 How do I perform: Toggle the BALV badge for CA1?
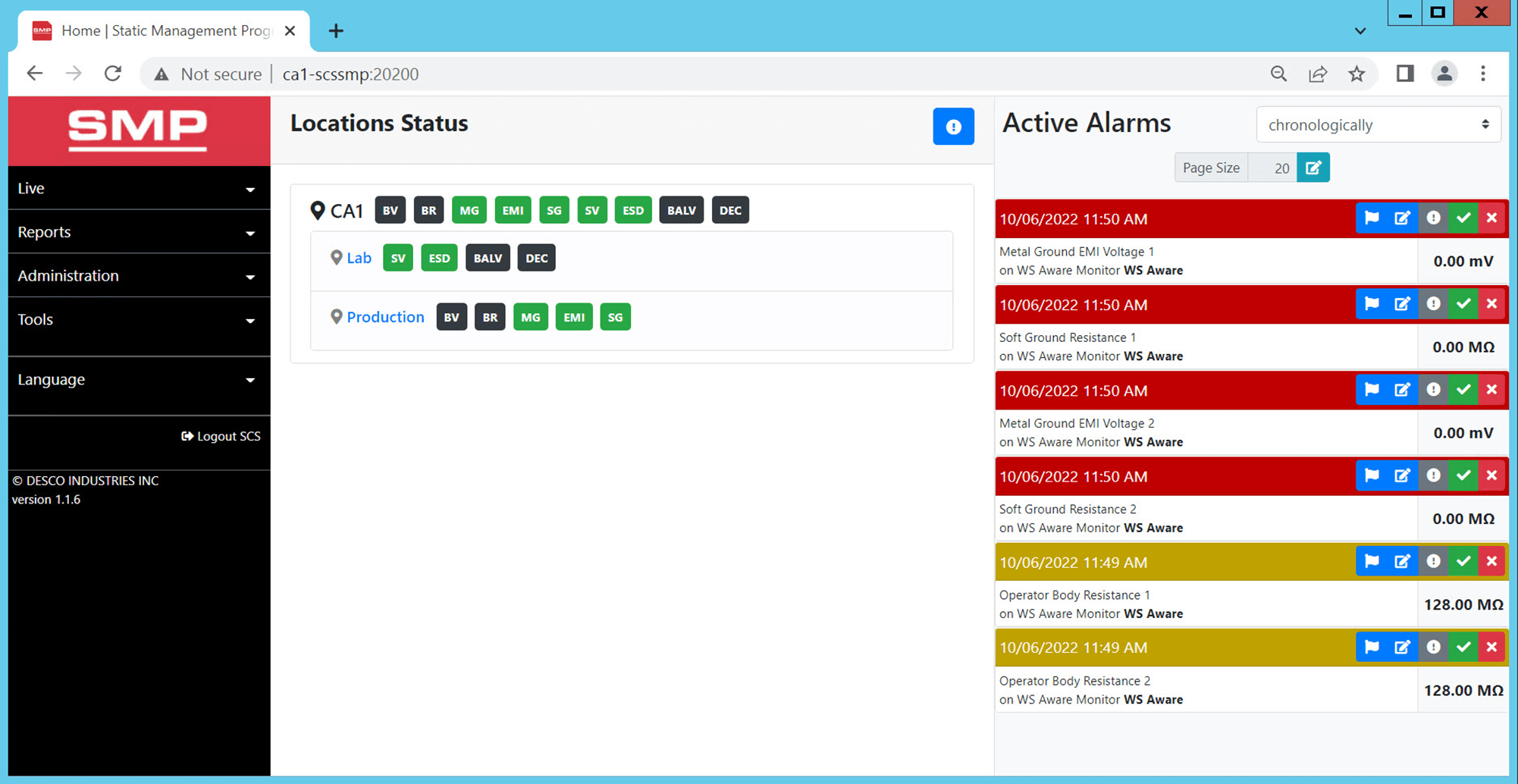[x=681, y=210]
